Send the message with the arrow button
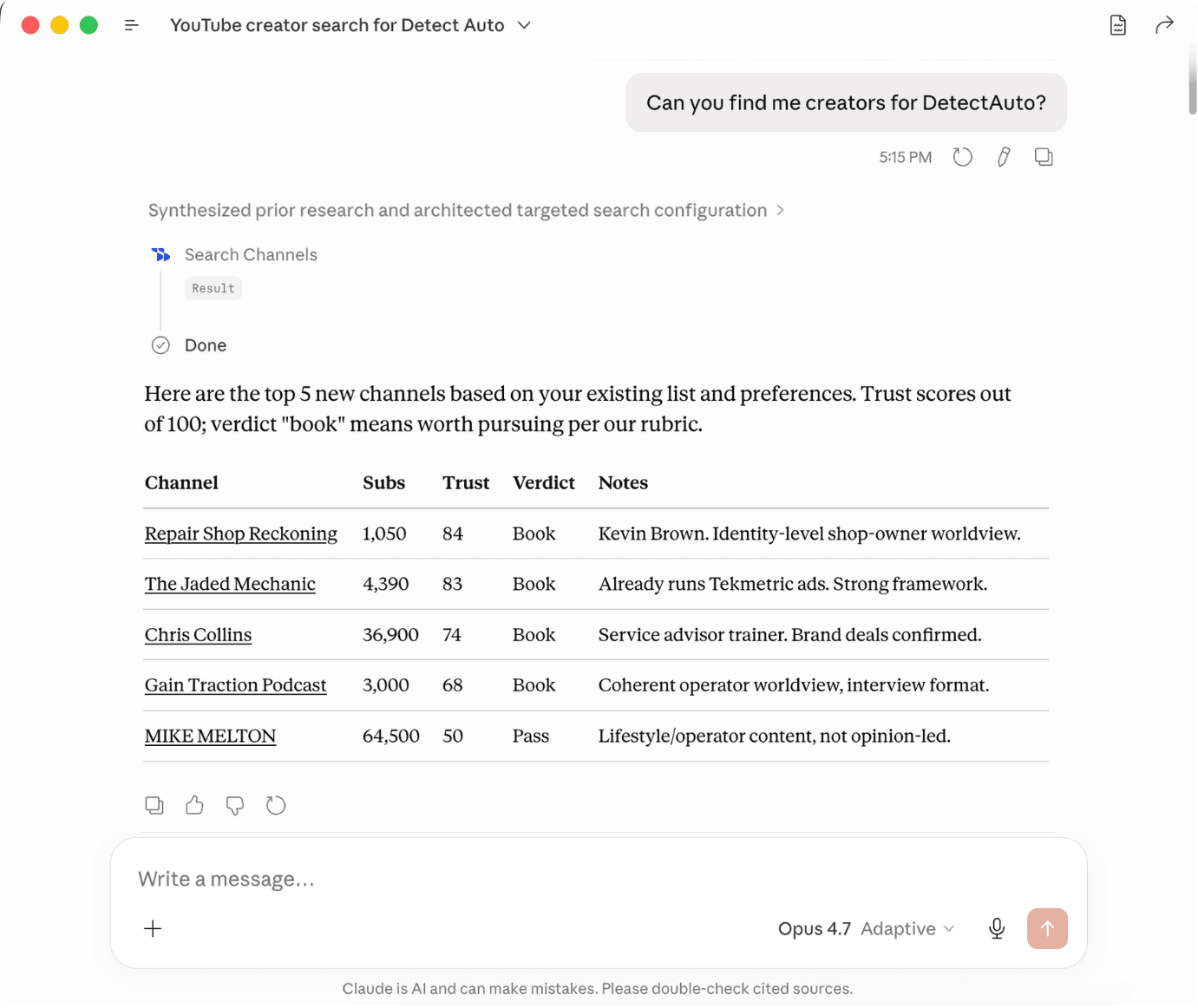Viewport: 1198px width, 1008px height. [x=1047, y=929]
